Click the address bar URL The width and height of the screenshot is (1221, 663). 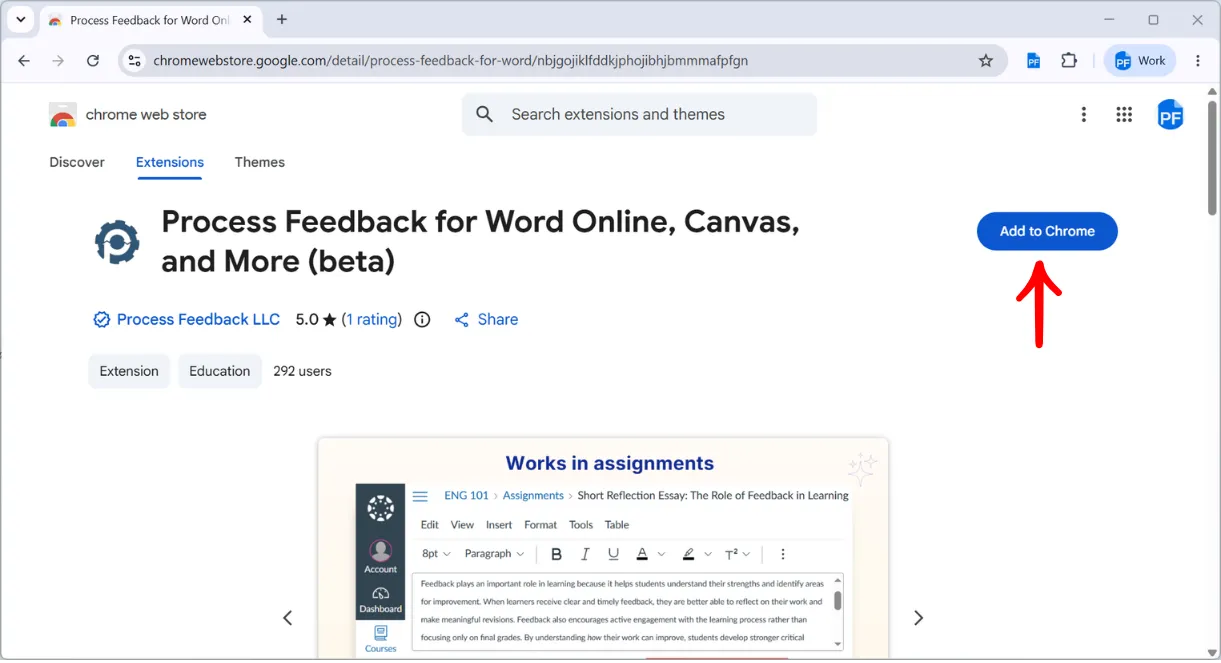pos(450,61)
